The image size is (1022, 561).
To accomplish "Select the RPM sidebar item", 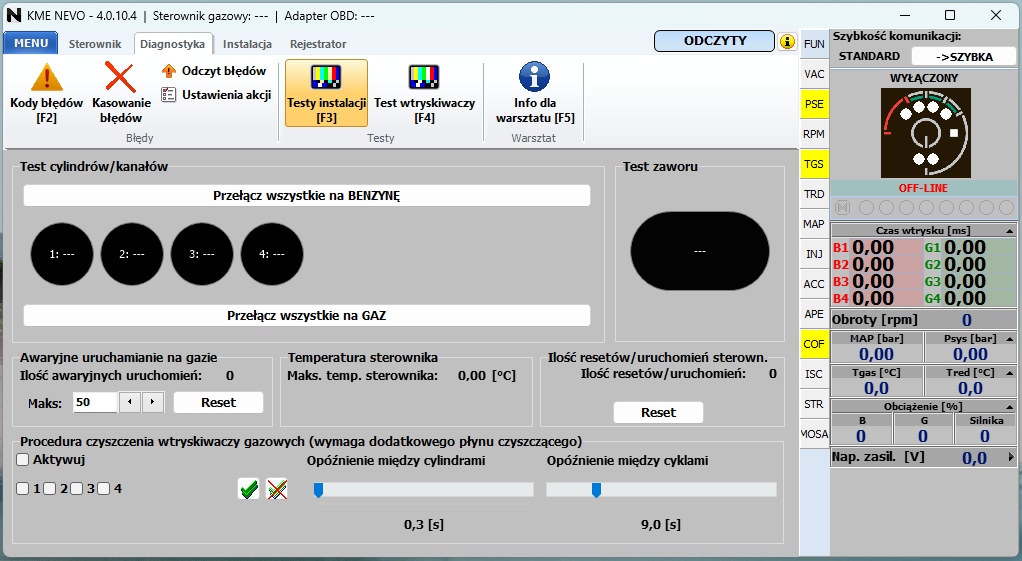I will pyautogui.click(x=814, y=134).
